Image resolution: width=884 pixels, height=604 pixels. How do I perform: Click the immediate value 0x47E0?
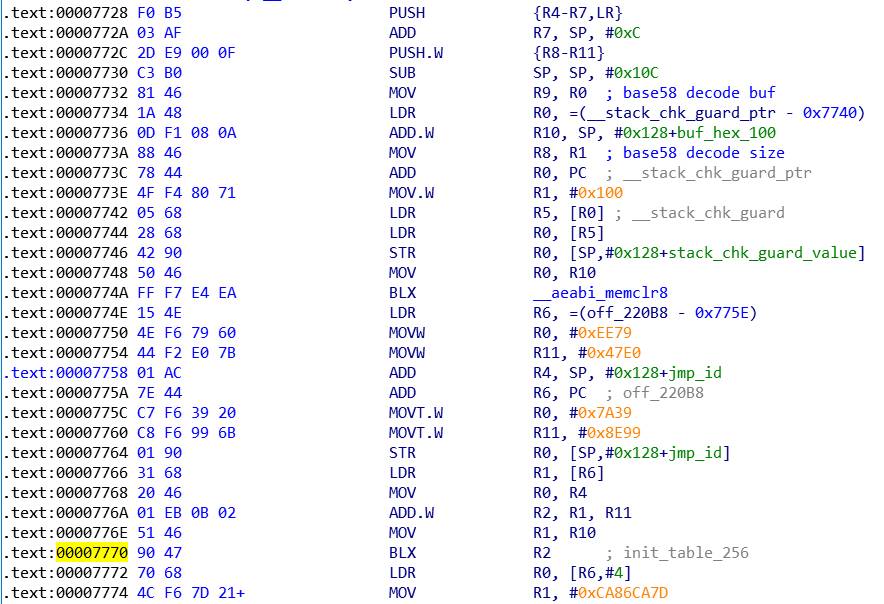tap(614, 353)
